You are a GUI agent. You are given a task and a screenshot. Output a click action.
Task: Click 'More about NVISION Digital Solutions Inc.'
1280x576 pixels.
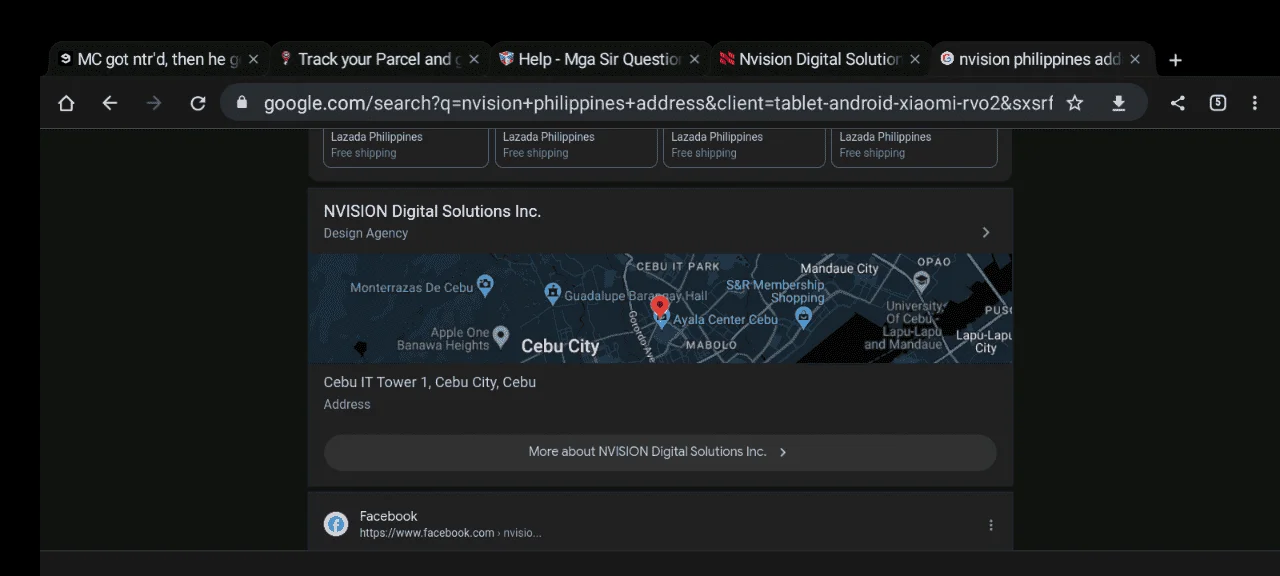click(x=660, y=452)
